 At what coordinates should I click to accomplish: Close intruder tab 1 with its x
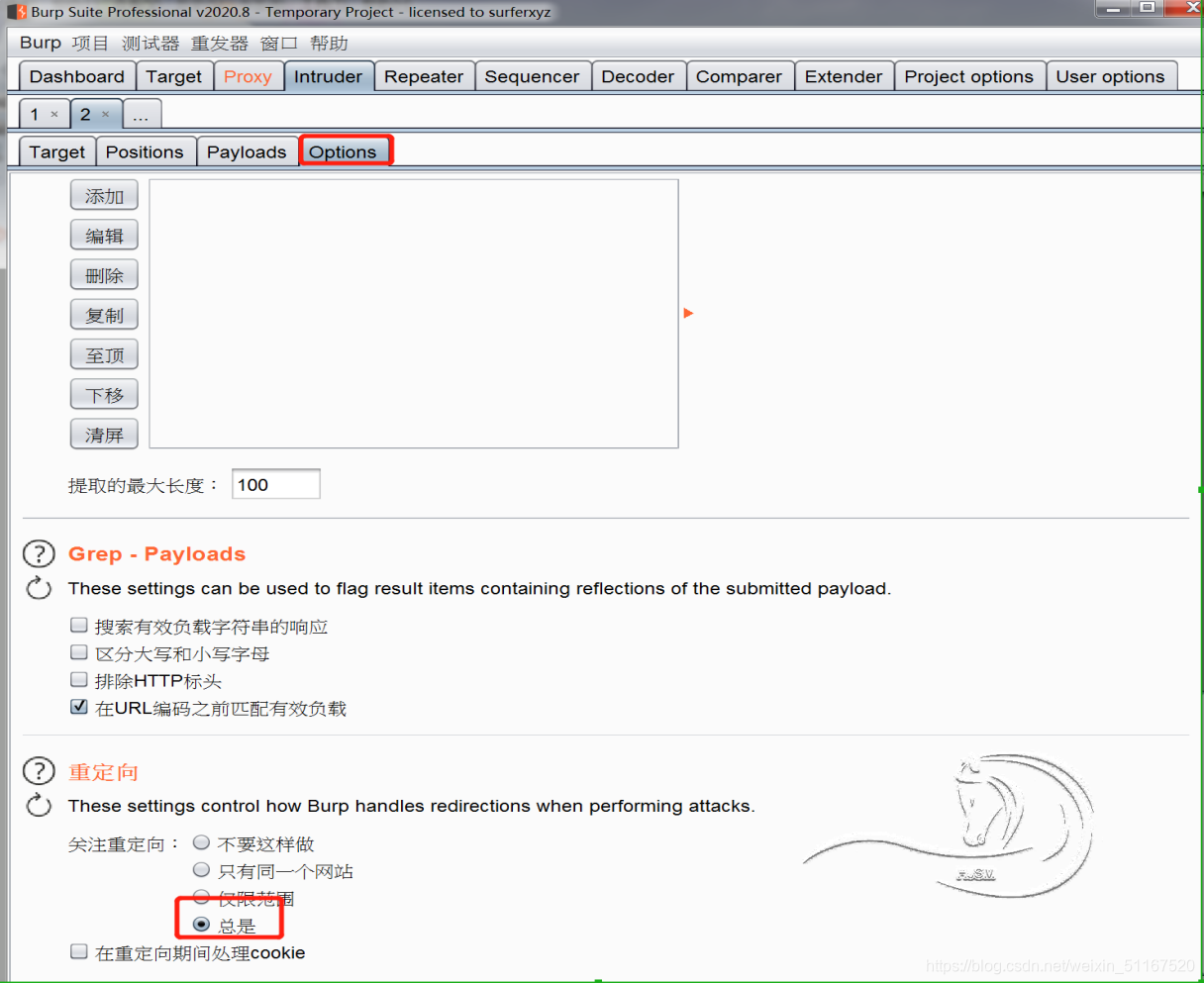coord(54,115)
